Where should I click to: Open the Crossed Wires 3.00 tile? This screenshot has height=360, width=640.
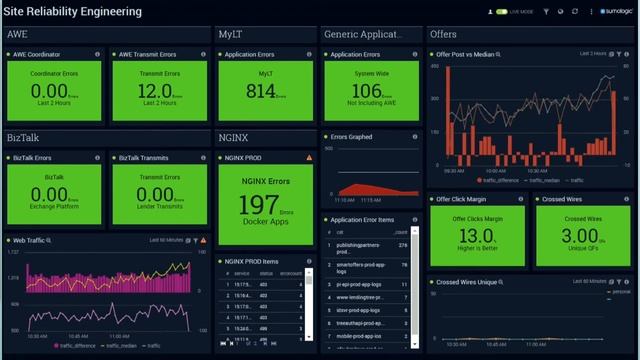(x=583, y=236)
